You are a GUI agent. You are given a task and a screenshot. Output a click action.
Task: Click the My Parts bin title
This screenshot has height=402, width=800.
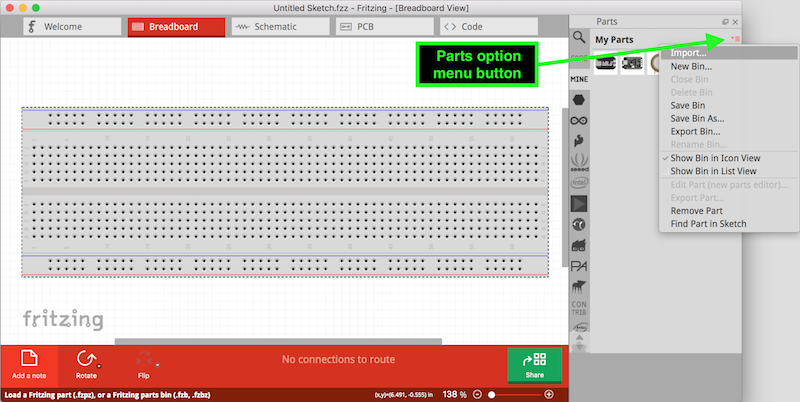tap(614, 39)
